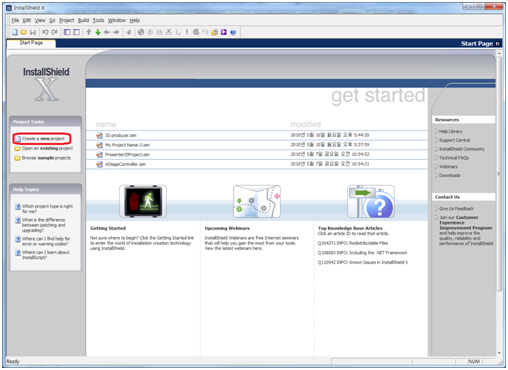The width and height of the screenshot is (508, 370).
Task: Click the Help Library resource link
Action: tap(451, 131)
